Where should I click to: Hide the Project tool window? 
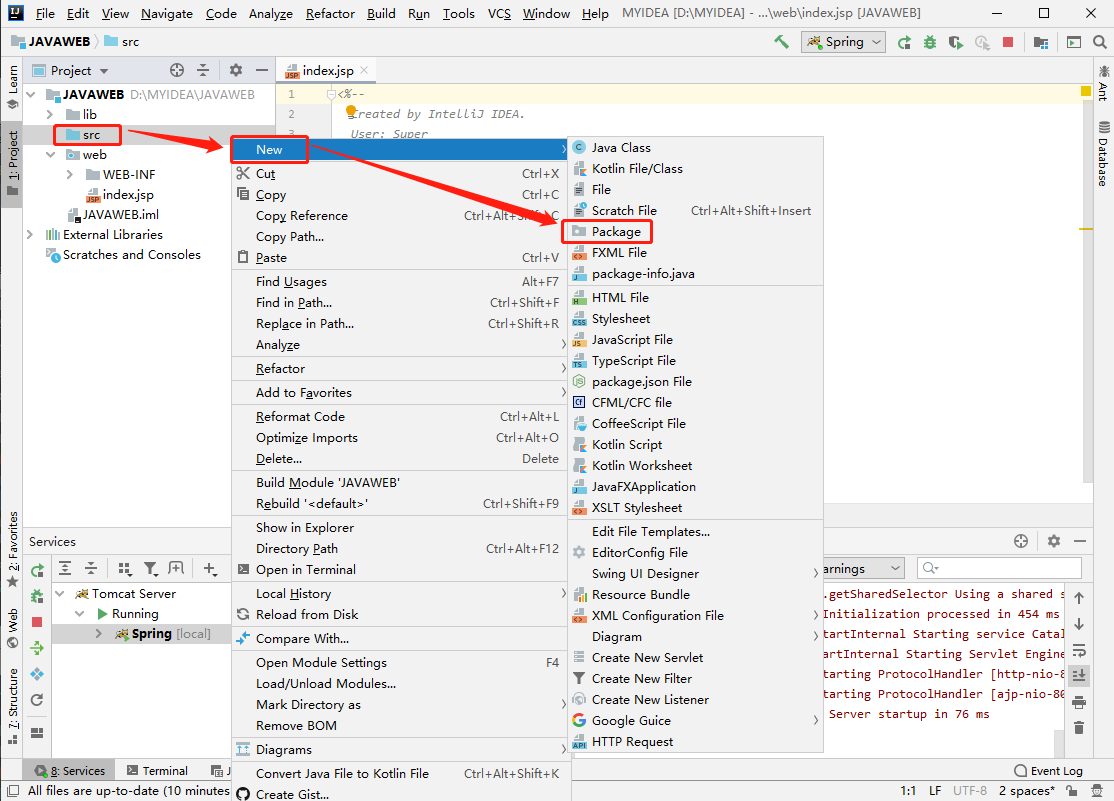(x=261, y=70)
